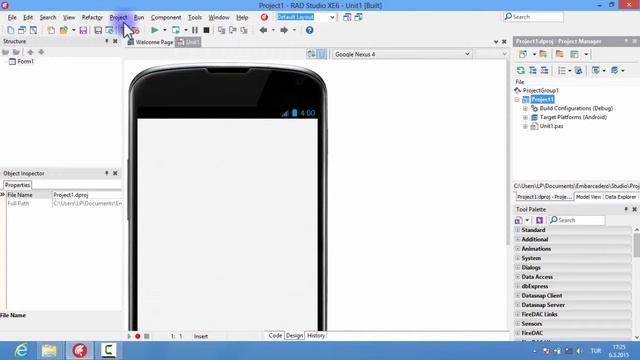Image resolution: width=640 pixels, height=360 pixels.
Task: Select the Properties tab in Object Inspector
Action: click(x=17, y=185)
